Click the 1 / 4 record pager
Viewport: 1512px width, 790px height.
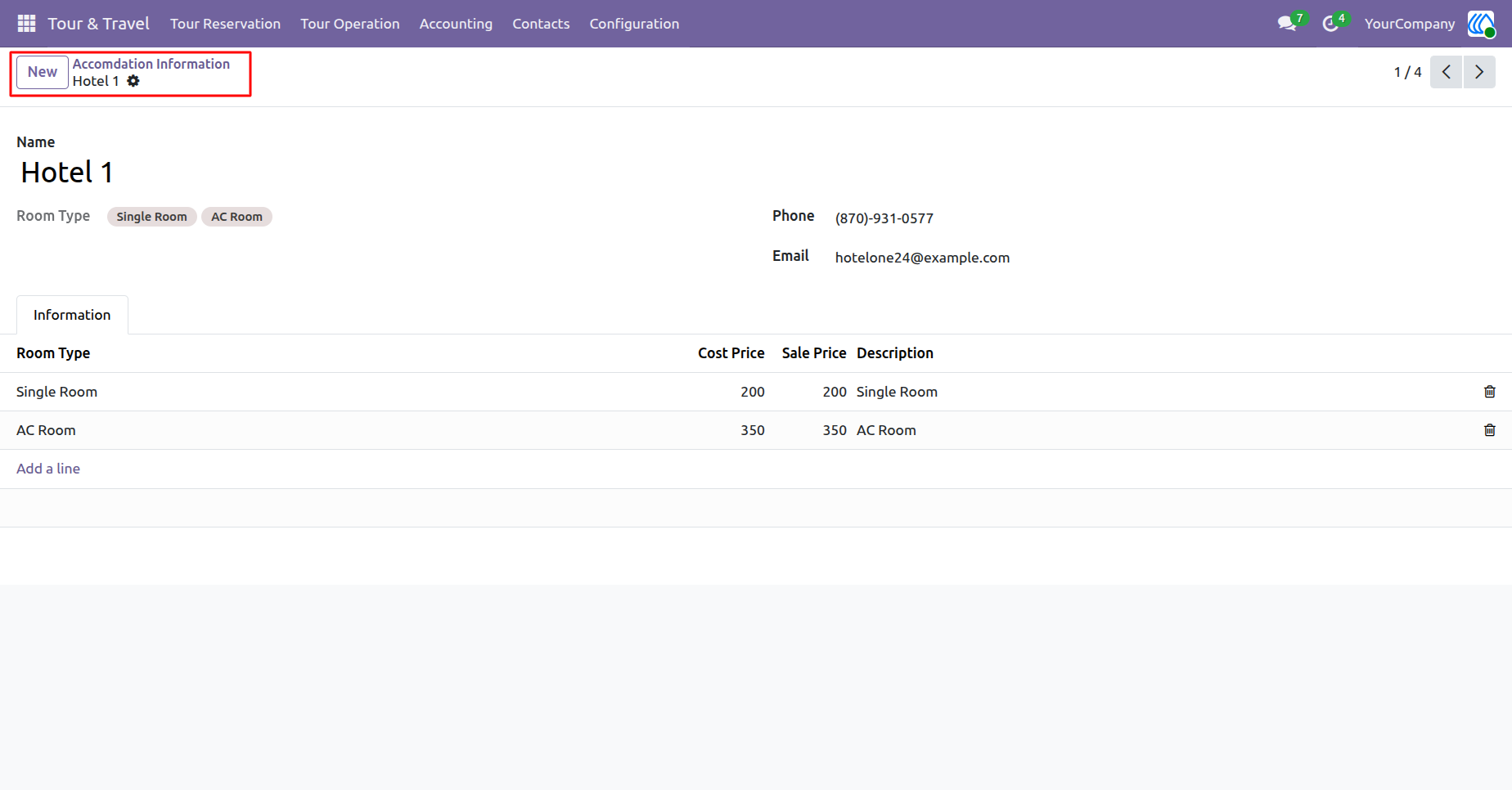click(x=1407, y=72)
